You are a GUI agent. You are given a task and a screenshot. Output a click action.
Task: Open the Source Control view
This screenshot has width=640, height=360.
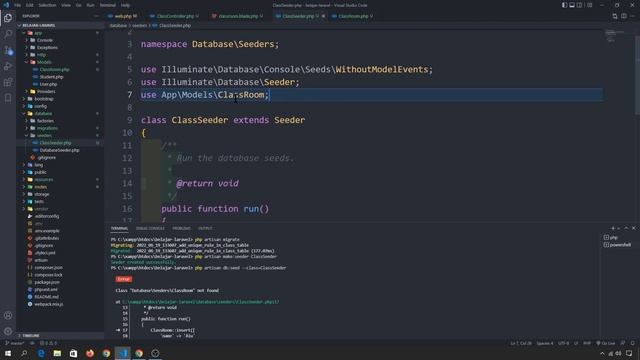(8, 50)
